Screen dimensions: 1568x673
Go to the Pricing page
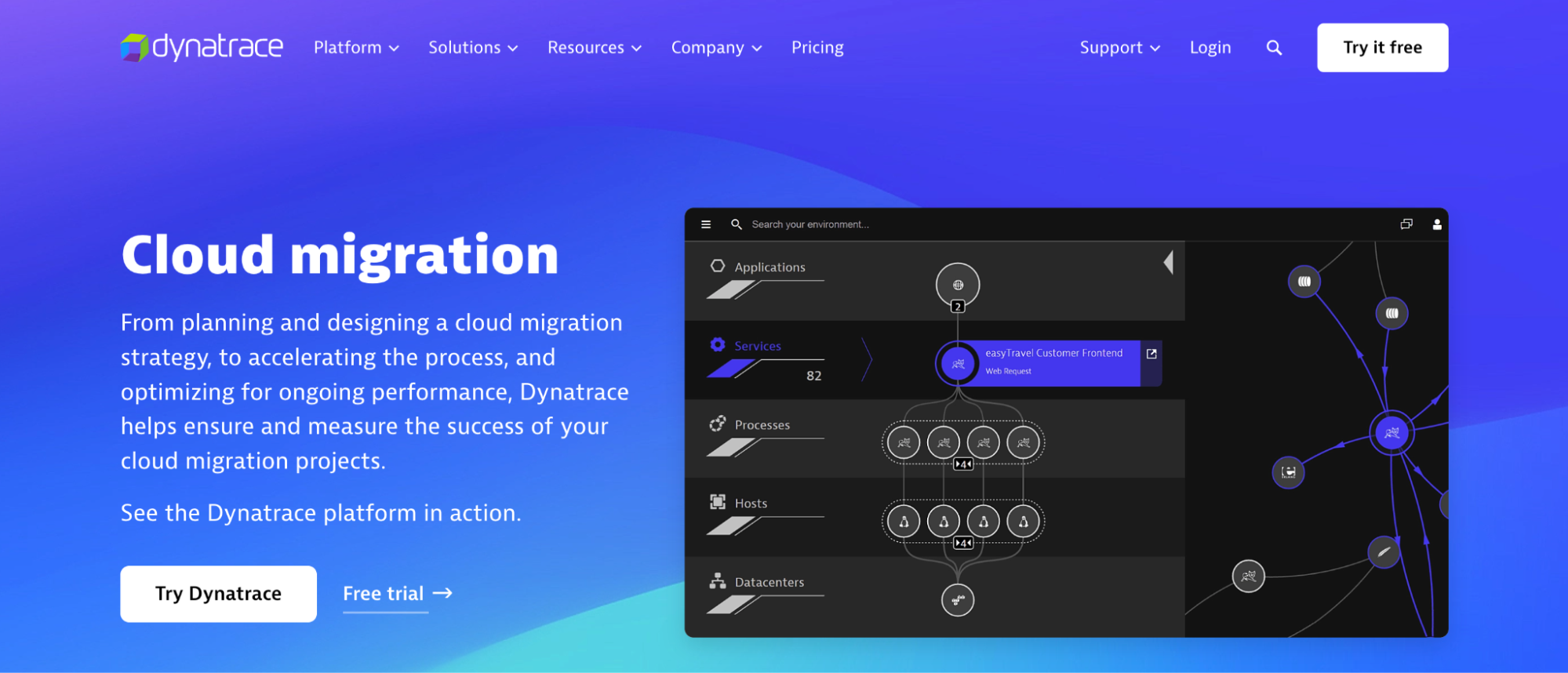coord(817,48)
